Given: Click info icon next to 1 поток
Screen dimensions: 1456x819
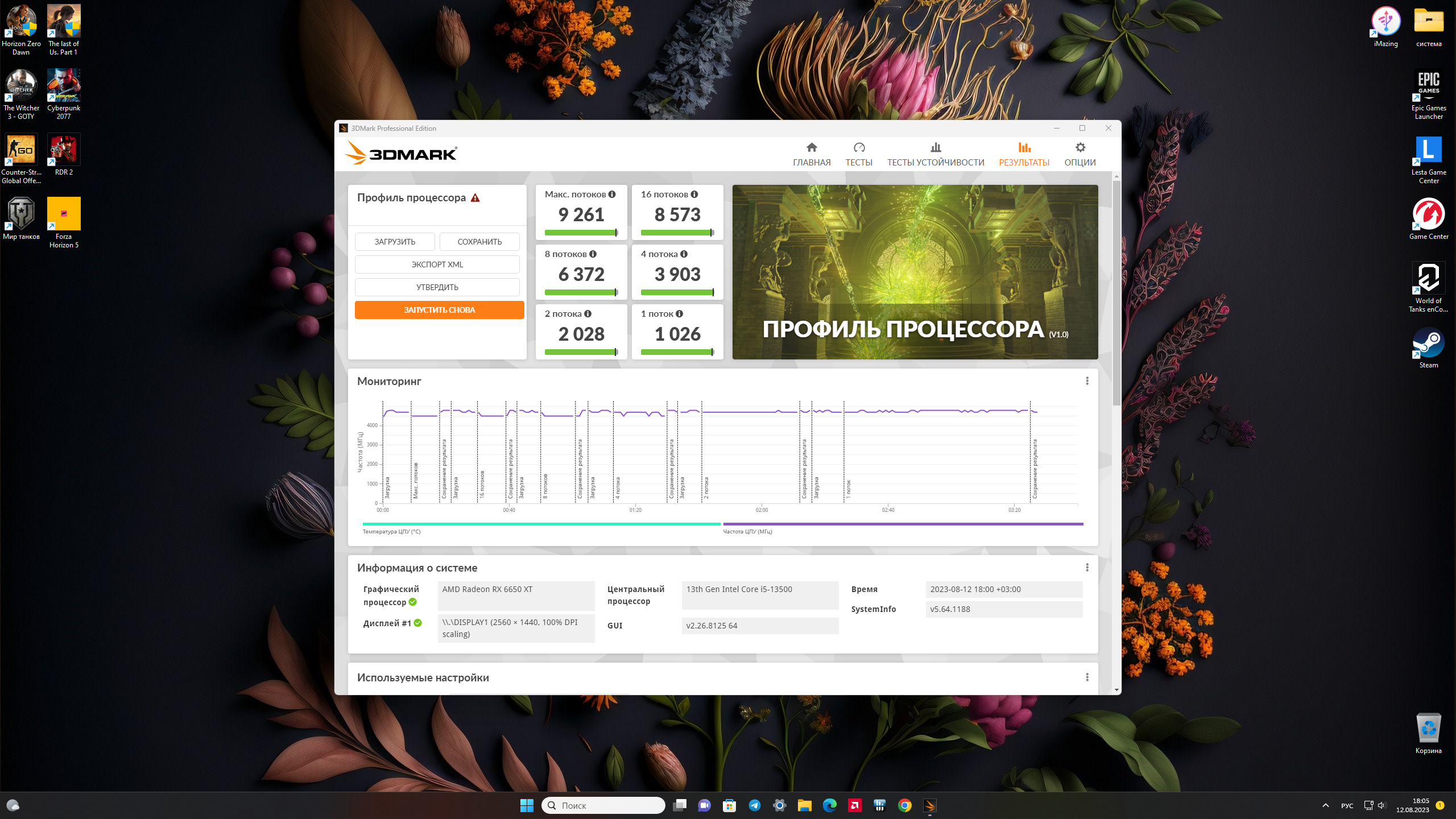Looking at the screenshot, I should pyautogui.click(x=679, y=314).
